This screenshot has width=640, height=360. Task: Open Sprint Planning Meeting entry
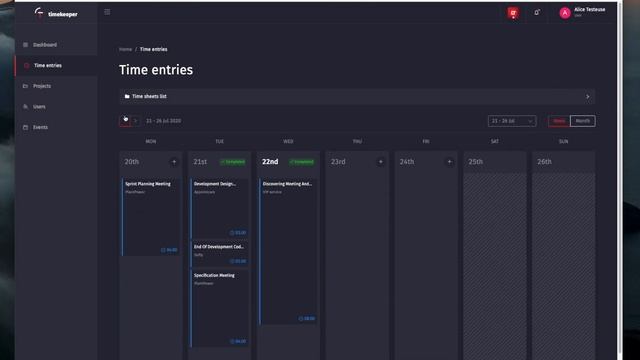coord(151,217)
